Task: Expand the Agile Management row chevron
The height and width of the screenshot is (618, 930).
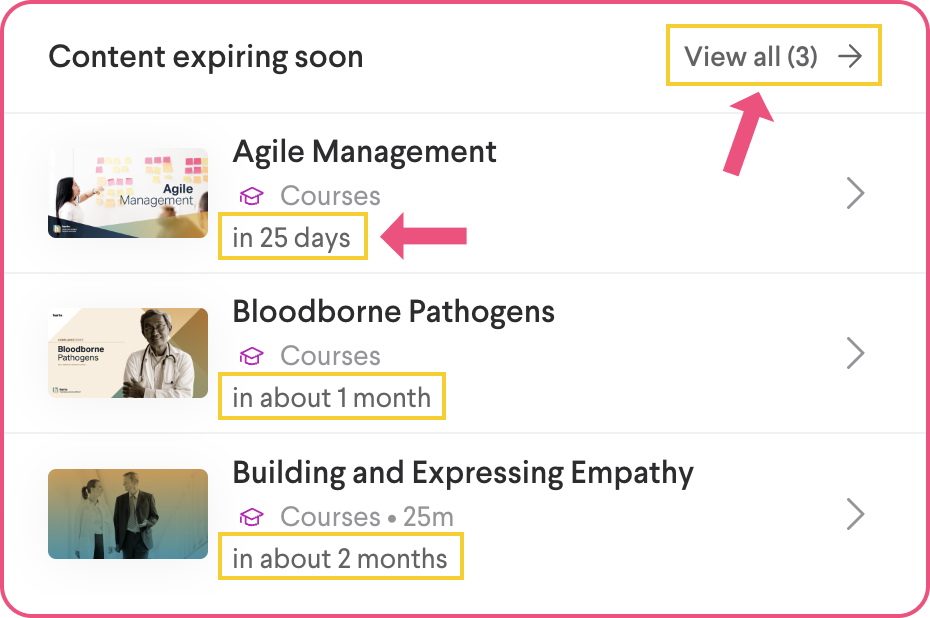Action: click(x=854, y=193)
